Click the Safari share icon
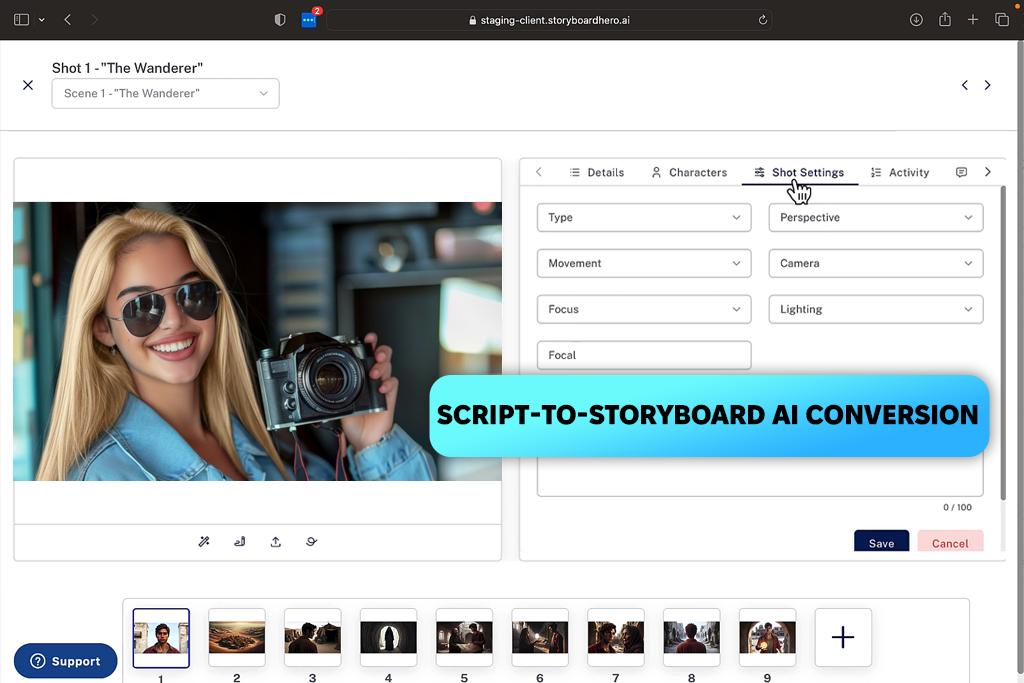 point(945,20)
